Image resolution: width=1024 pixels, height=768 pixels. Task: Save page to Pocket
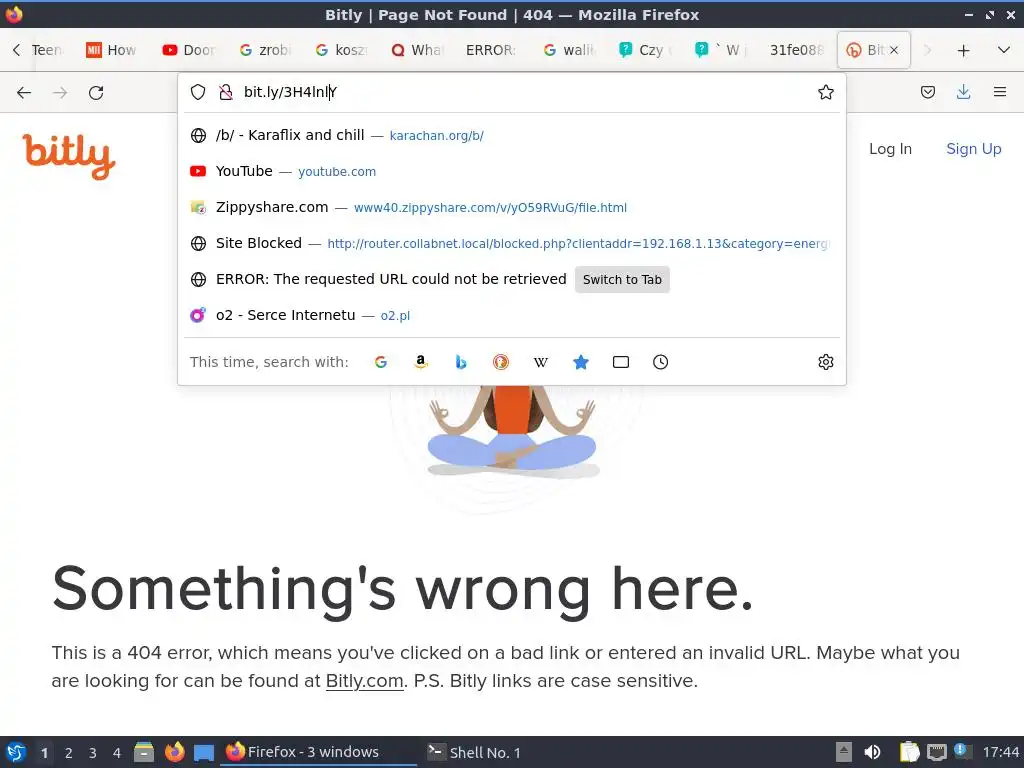[x=927, y=92]
